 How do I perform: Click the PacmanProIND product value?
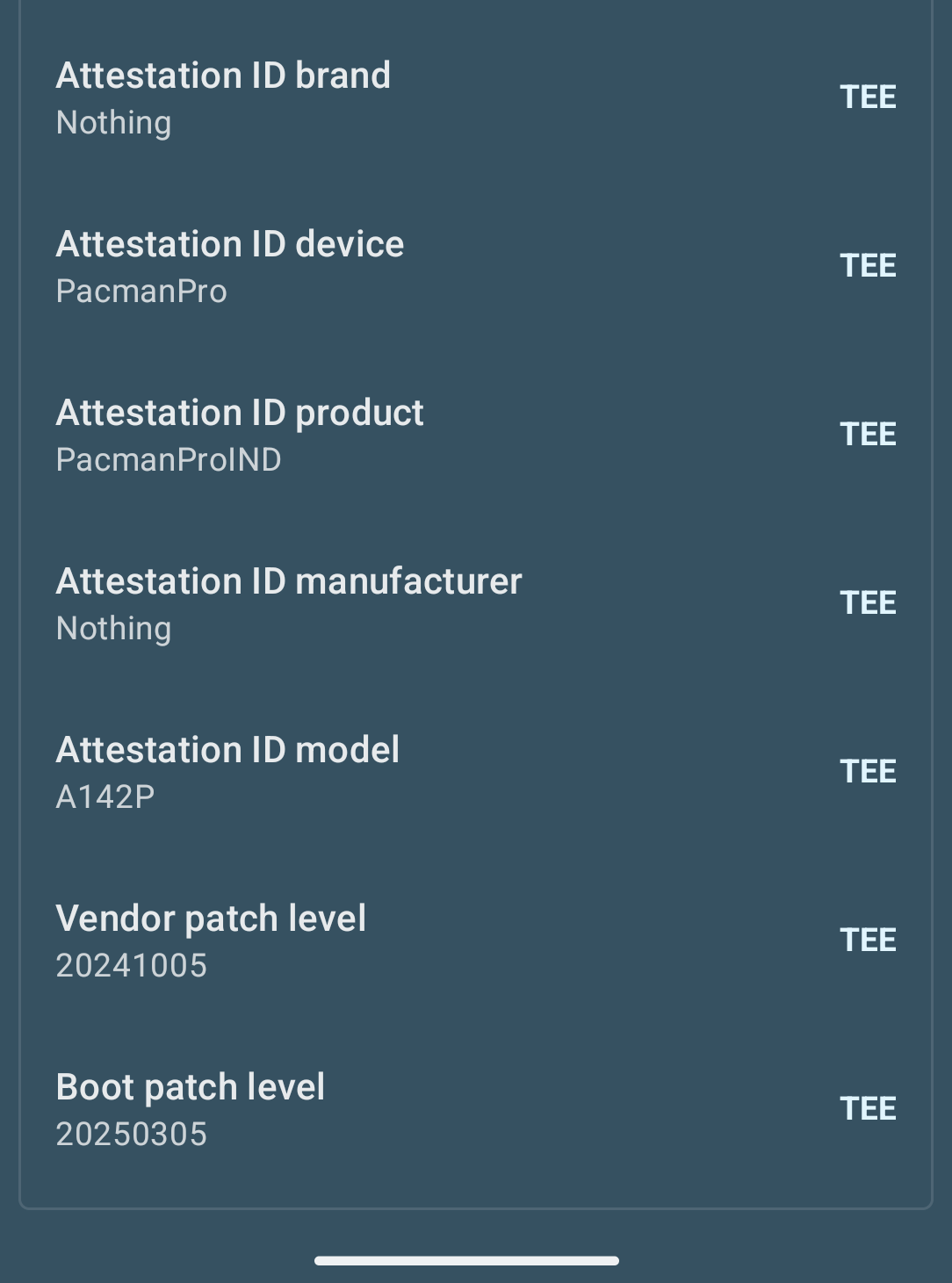169,460
